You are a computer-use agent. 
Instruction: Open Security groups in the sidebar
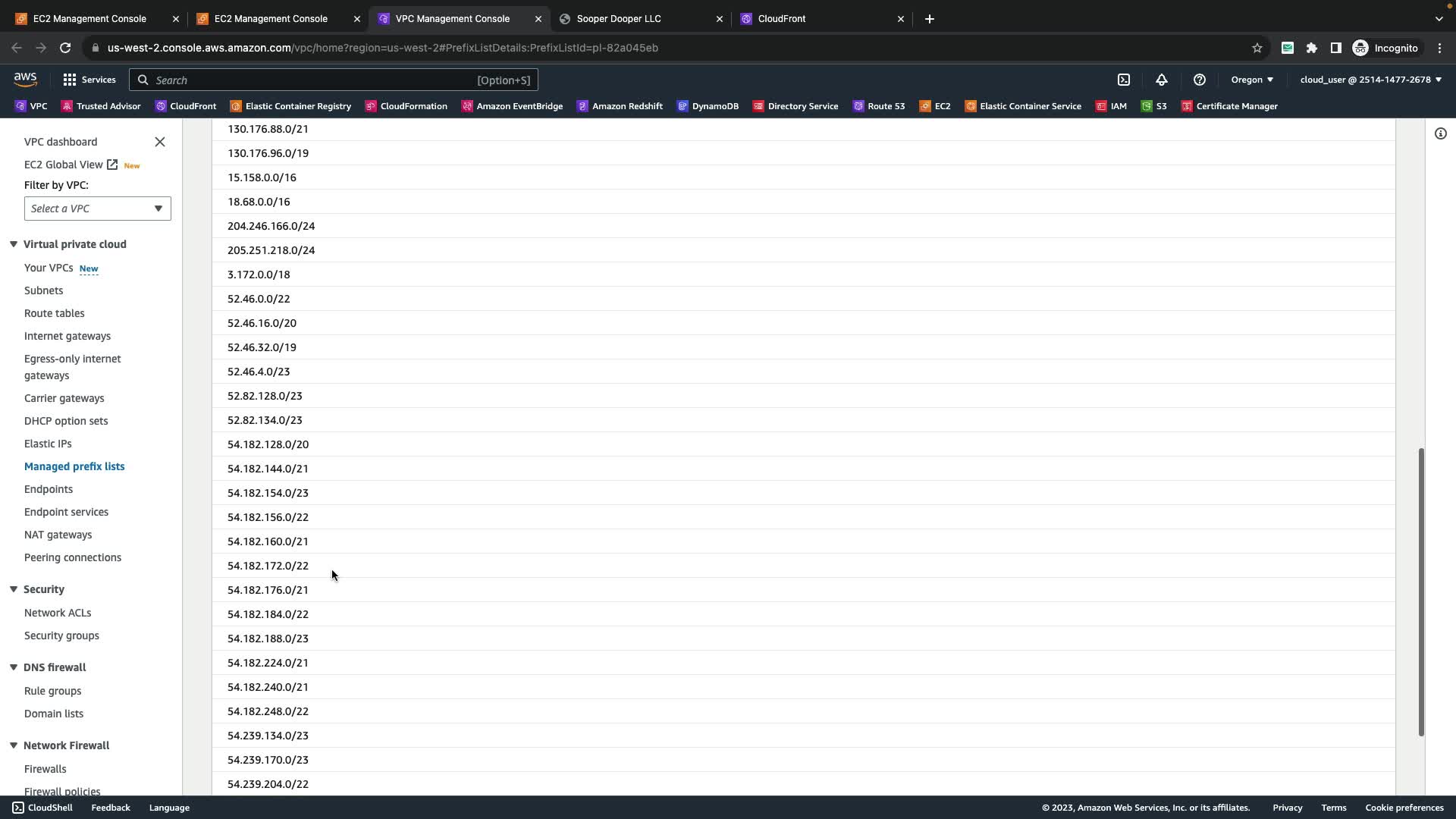pyautogui.click(x=61, y=635)
